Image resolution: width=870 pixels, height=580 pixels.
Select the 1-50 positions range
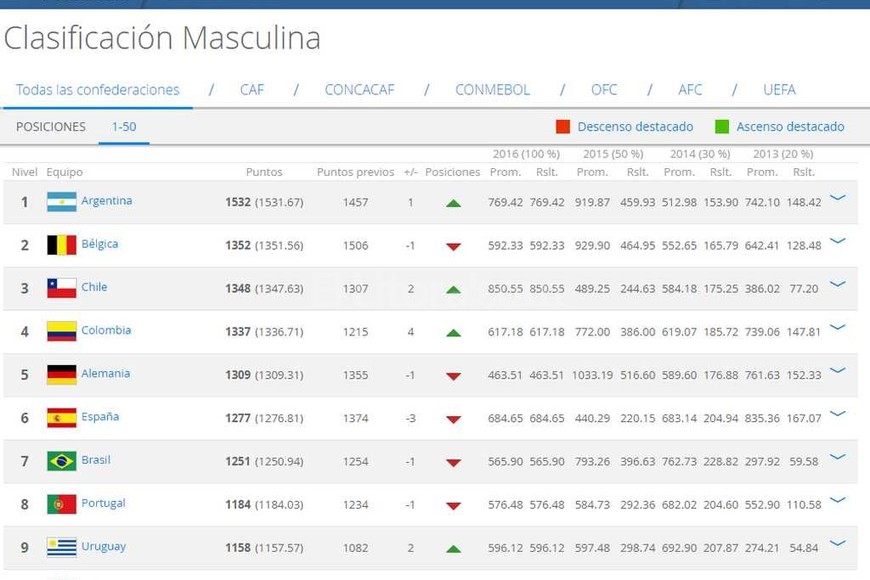click(124, 127)
